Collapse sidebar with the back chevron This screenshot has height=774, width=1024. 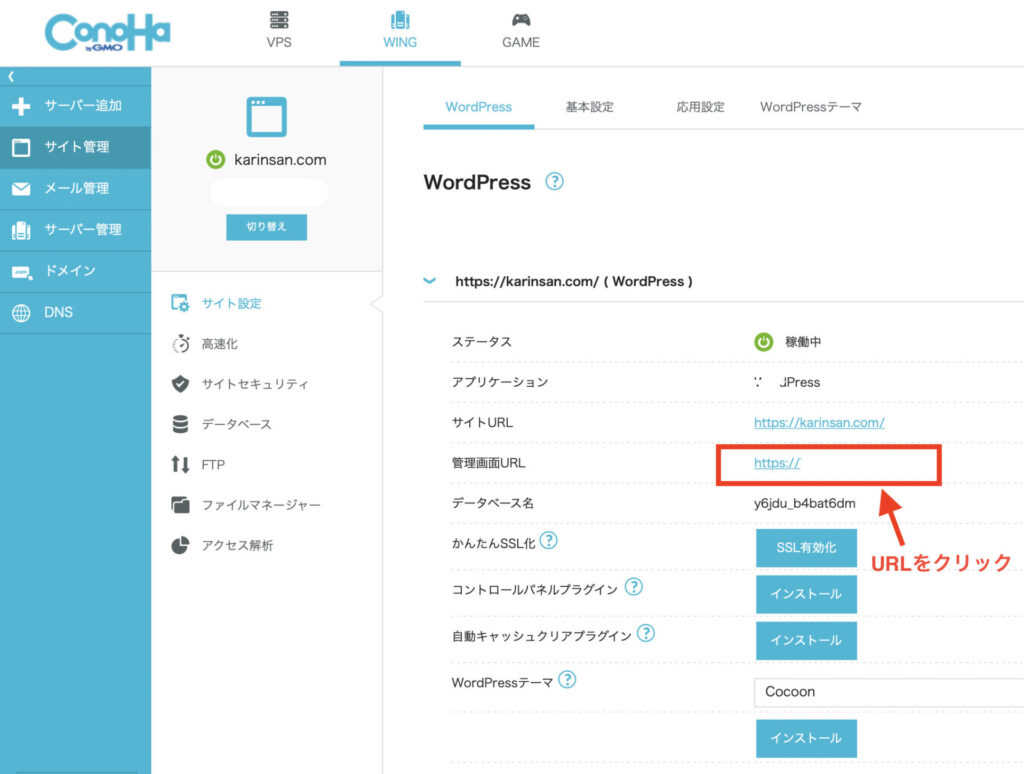[11, 76]
